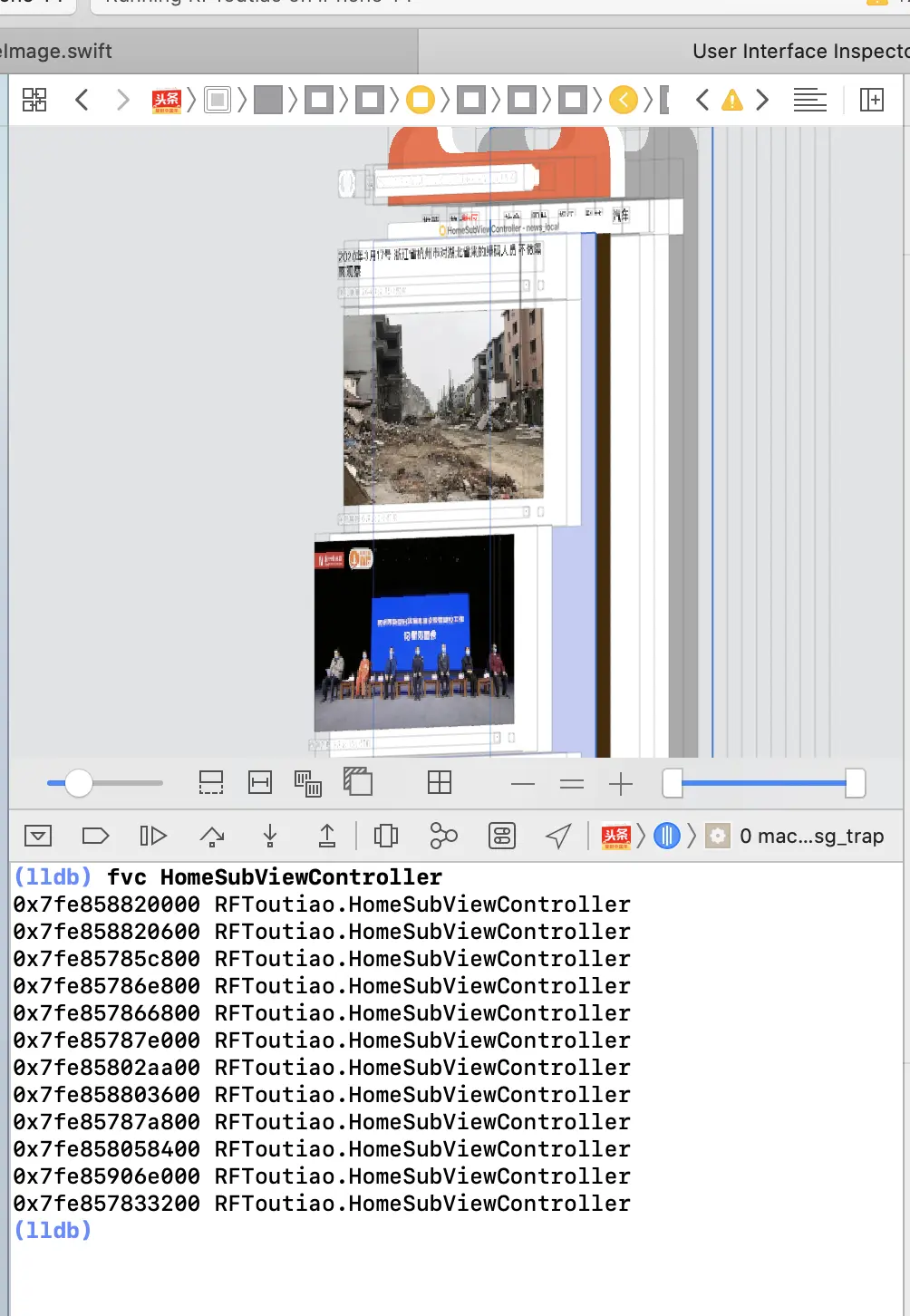Adjust the right handle of visible-range slider

(856, 783)
